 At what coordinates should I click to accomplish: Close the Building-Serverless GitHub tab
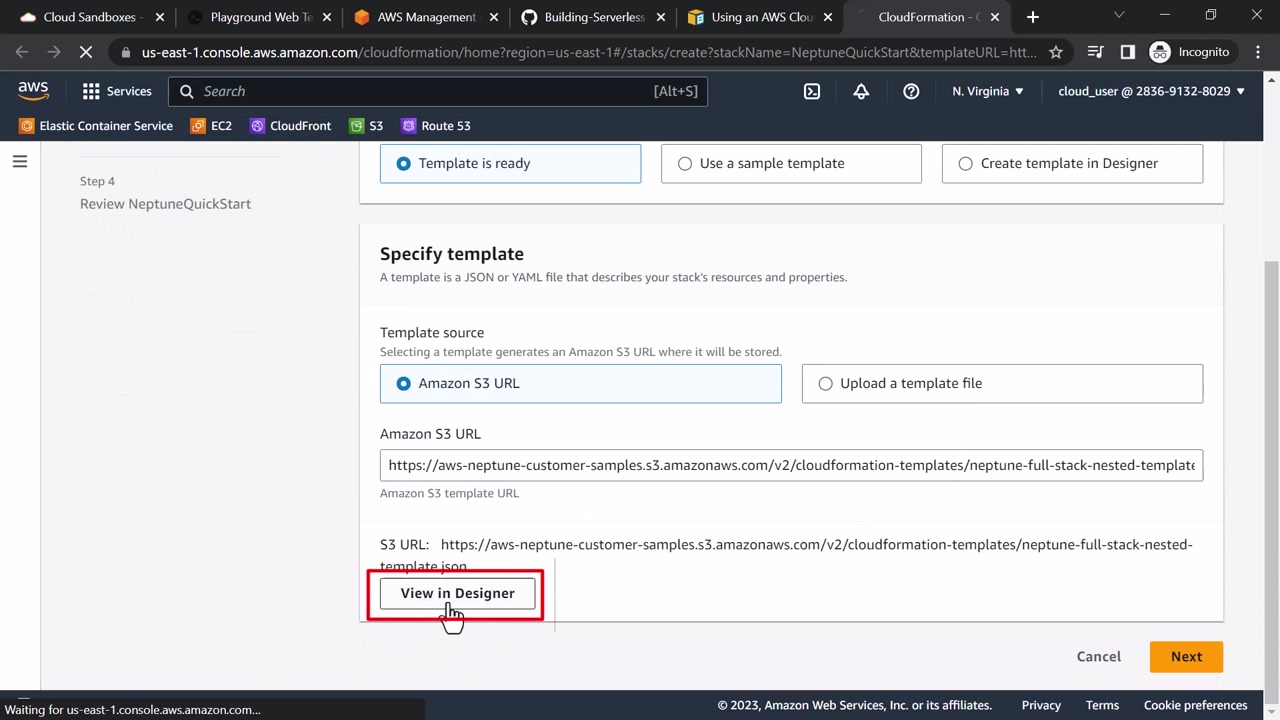coord(661,17)
